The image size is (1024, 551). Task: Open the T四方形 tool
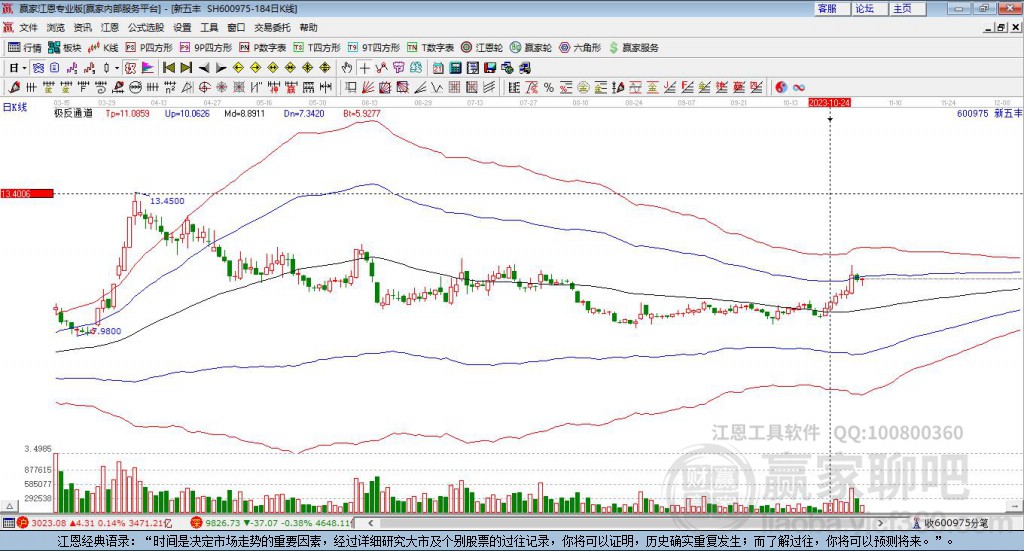(x=317, y=48)
